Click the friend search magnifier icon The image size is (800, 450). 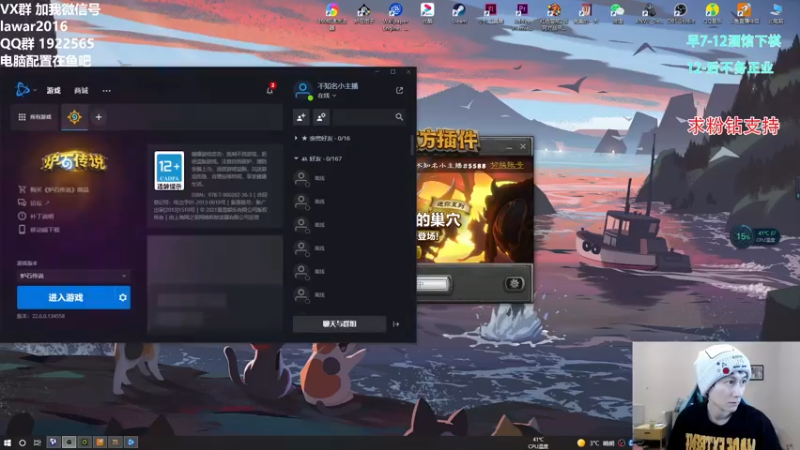pos(399,117)
